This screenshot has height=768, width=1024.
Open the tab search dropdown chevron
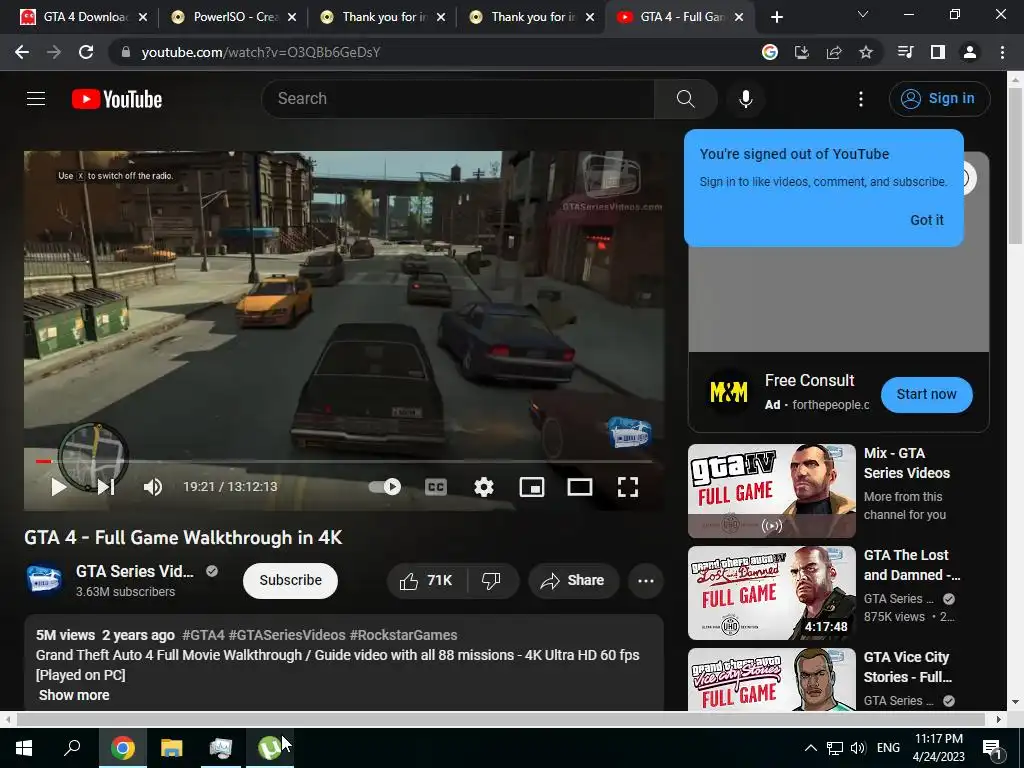click(862, 14)
